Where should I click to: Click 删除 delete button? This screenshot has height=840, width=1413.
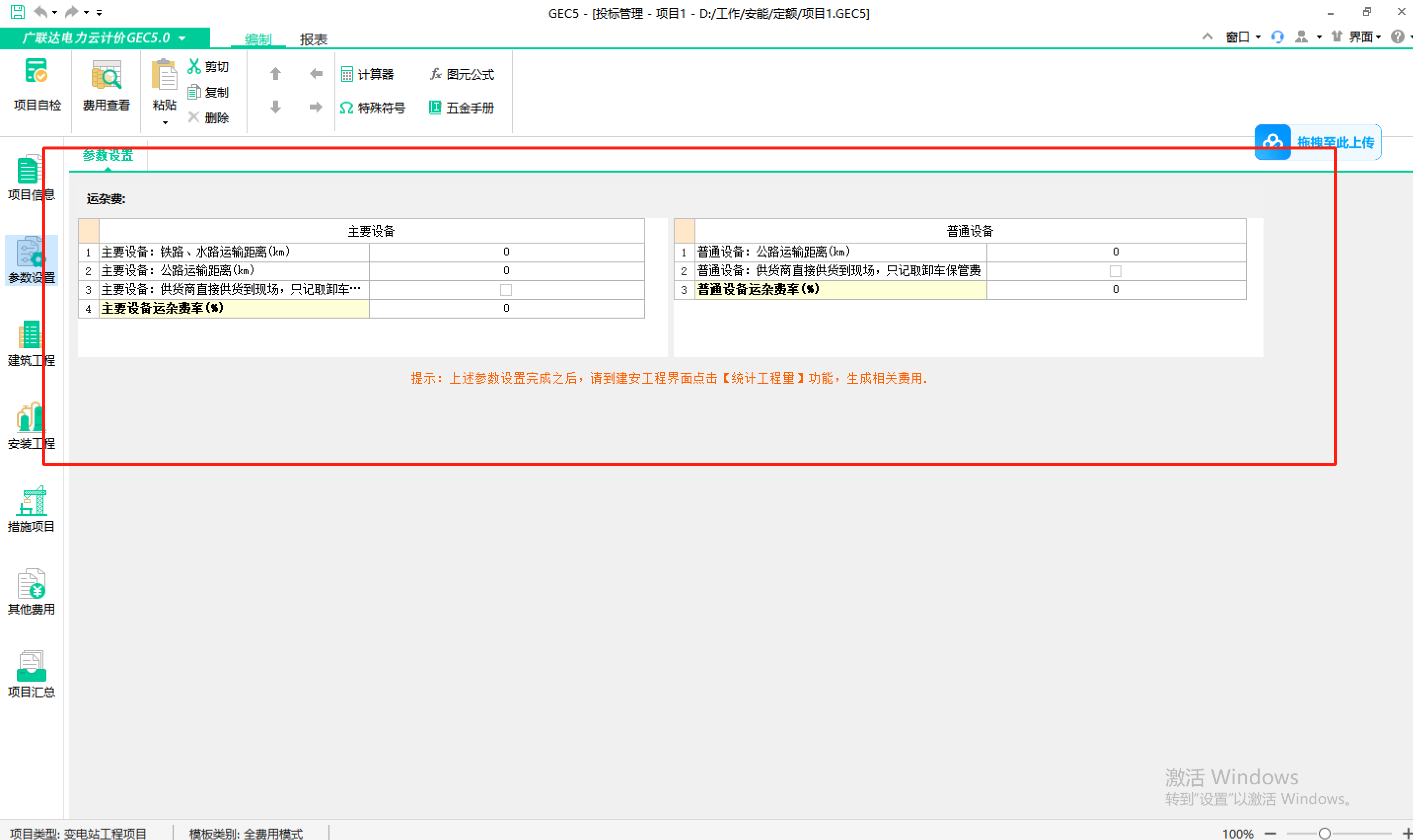(x=208, y=118)
